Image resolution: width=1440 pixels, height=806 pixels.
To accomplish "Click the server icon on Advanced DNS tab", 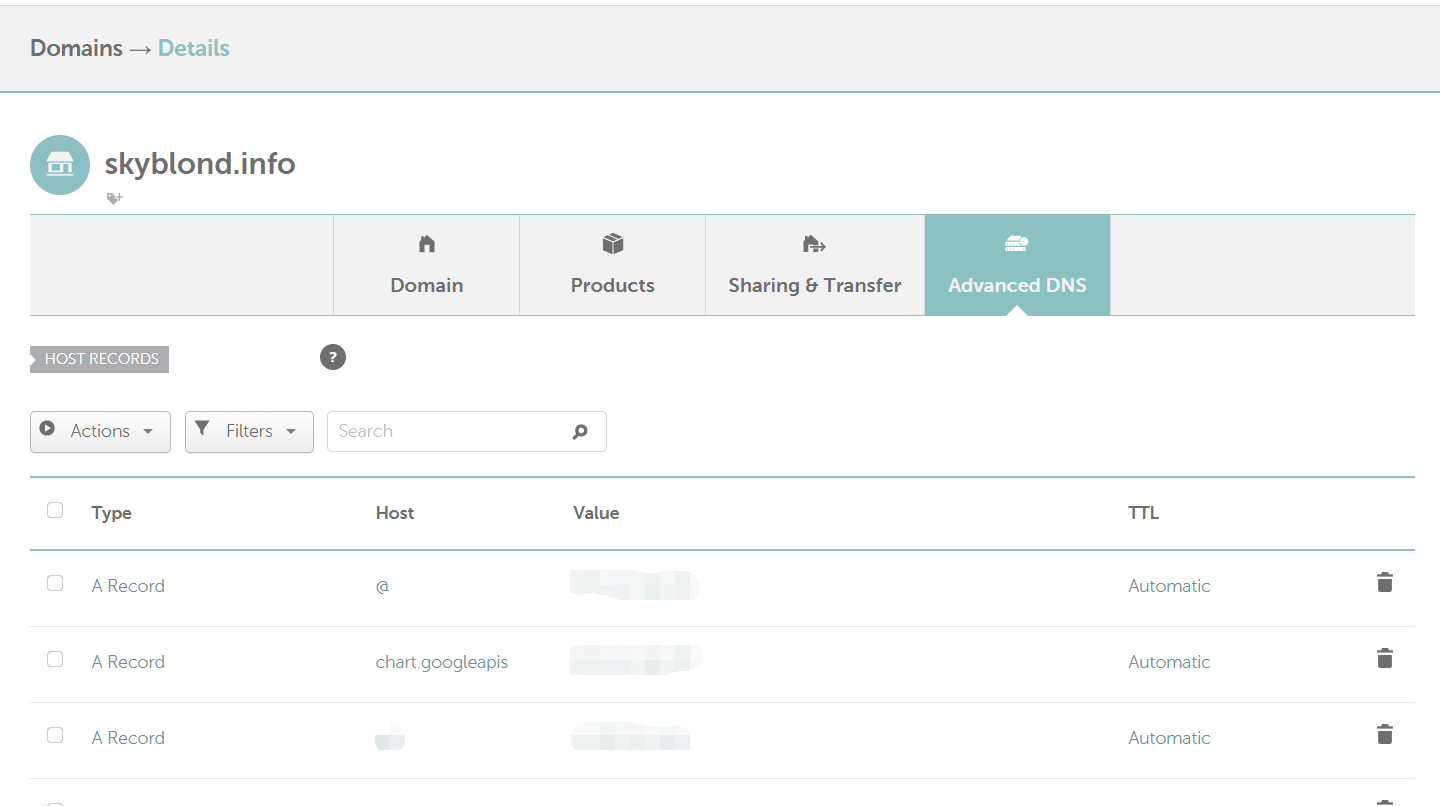I will coord(1017,244).
